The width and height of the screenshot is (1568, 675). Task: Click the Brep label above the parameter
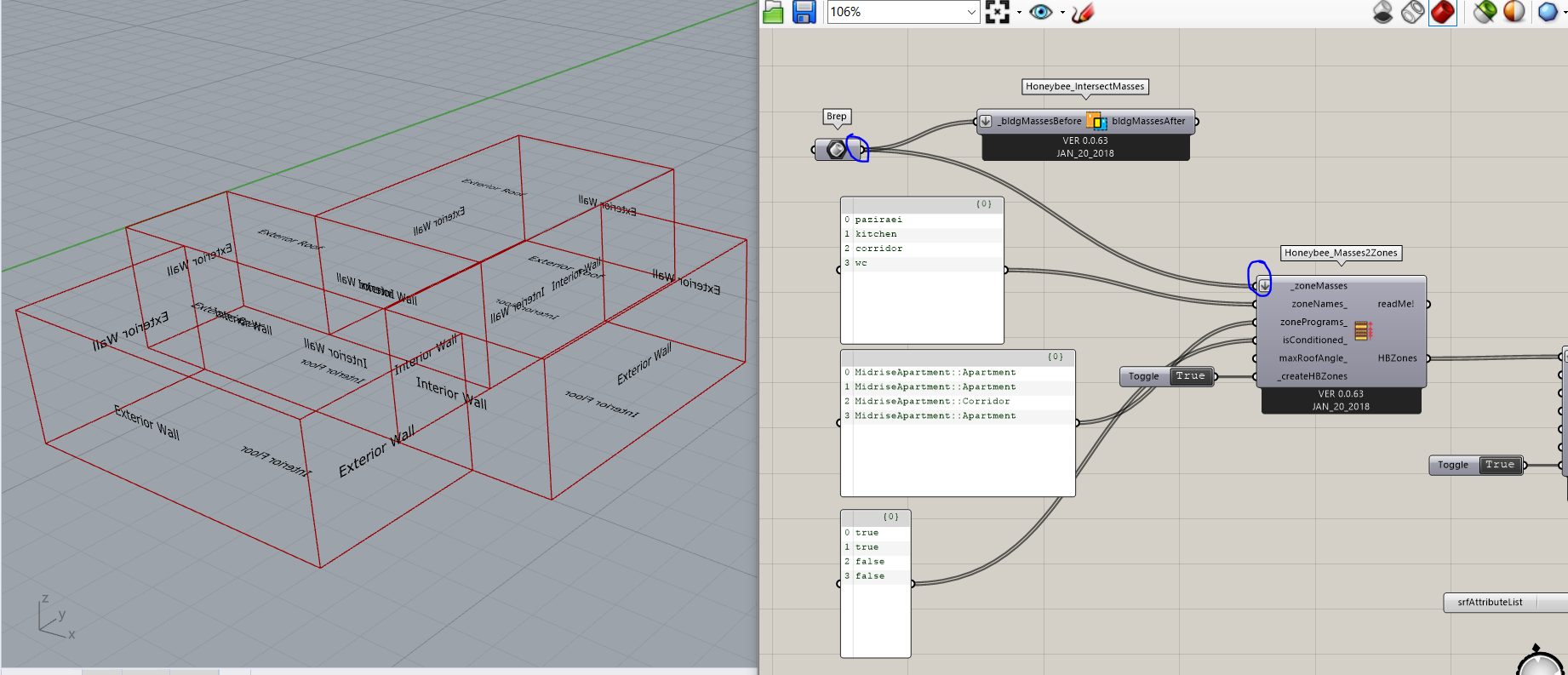point(837,117)
